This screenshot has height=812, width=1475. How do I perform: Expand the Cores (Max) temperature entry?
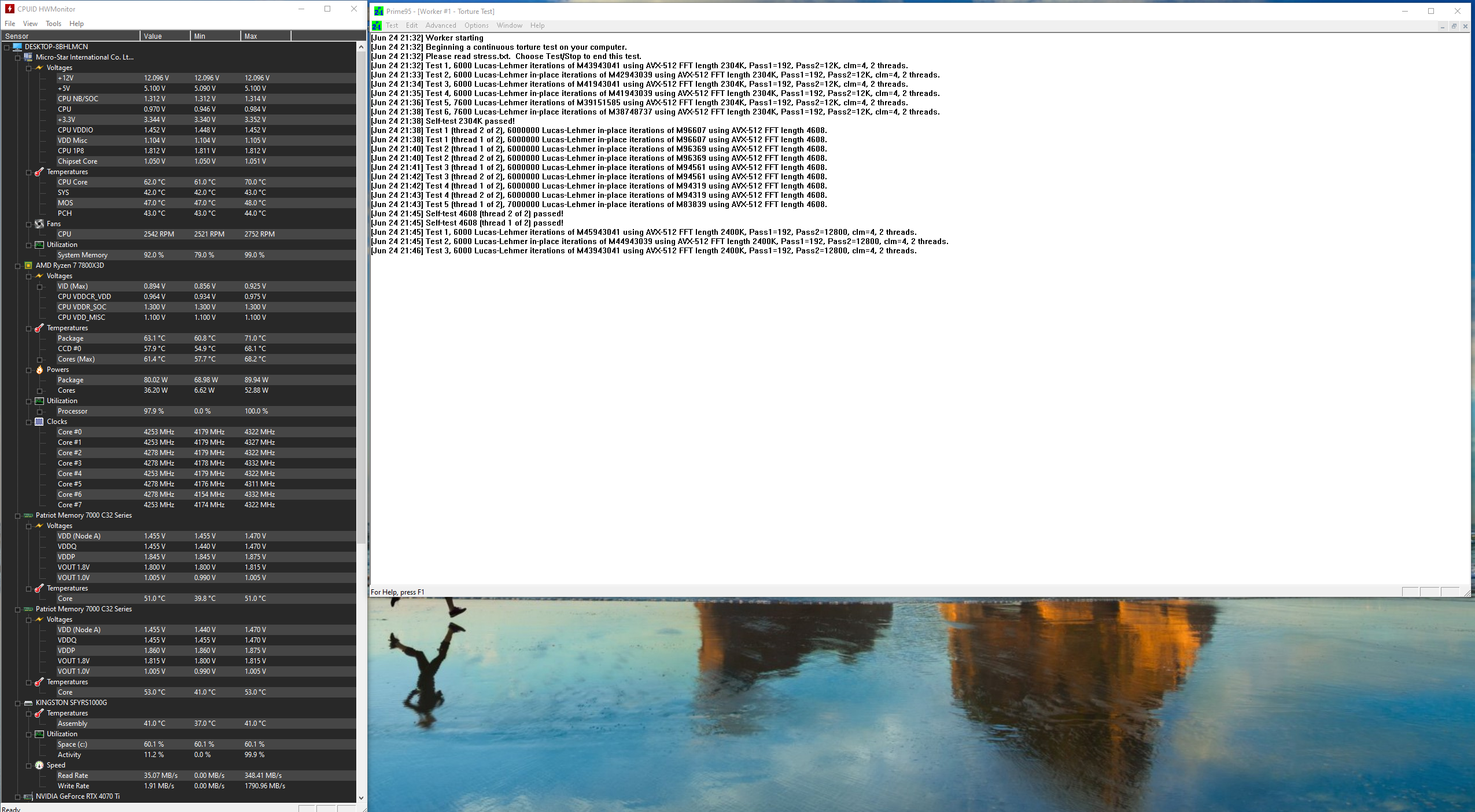[40, 359]
